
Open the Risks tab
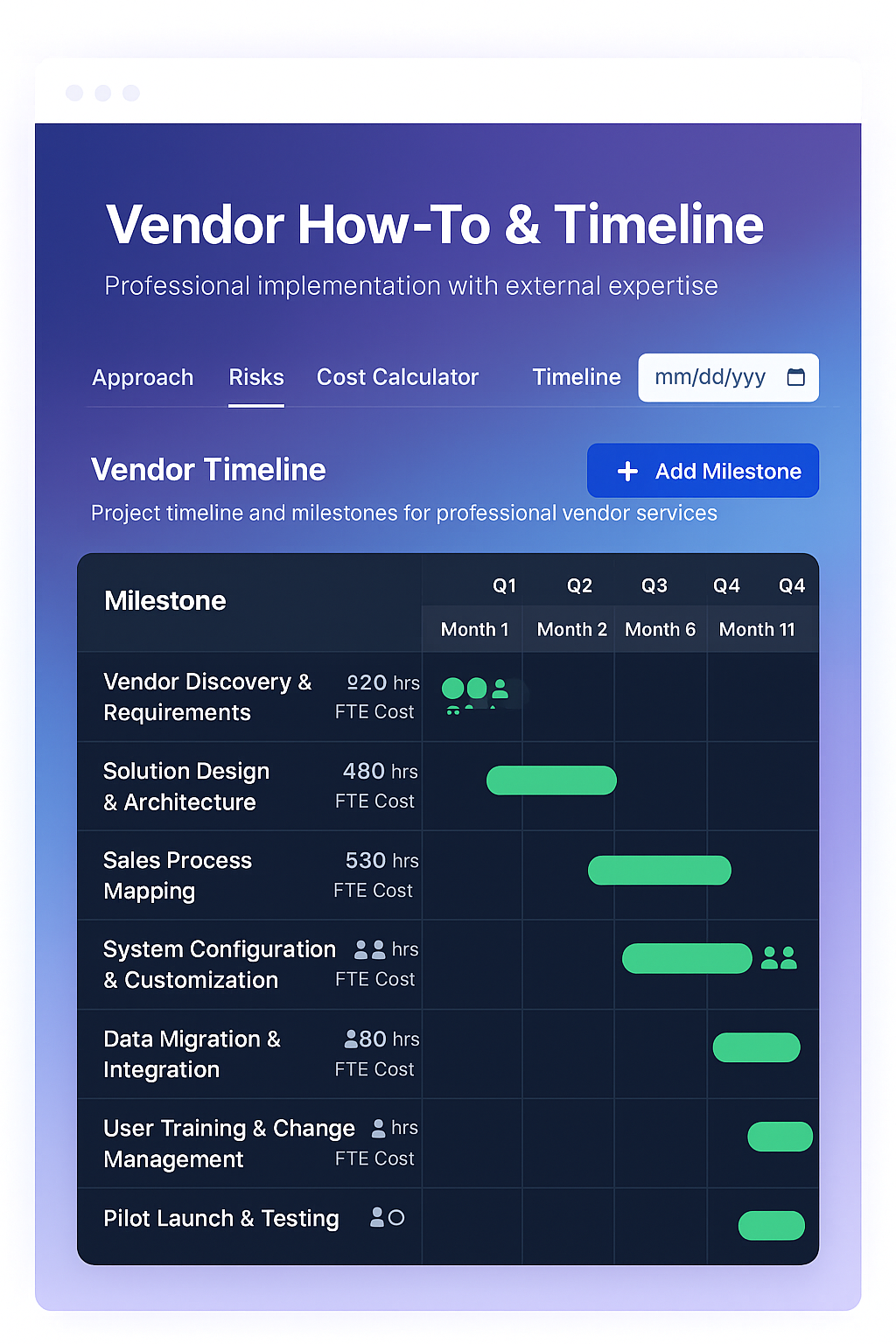[x=256, y=377]
